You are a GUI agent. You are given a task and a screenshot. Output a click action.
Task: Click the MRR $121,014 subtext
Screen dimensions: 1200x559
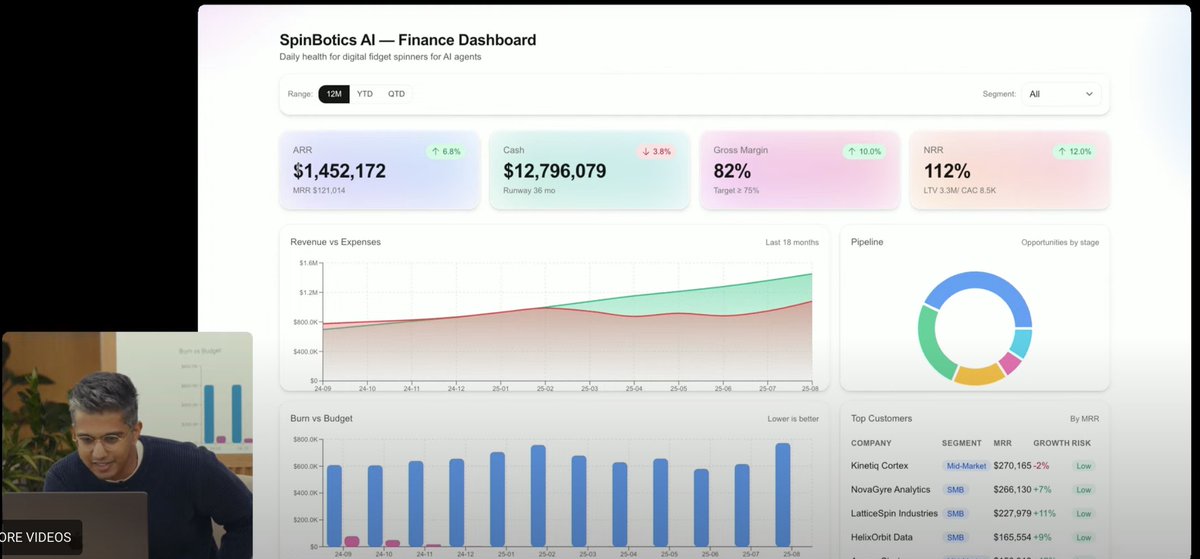[x=319, y=190]
